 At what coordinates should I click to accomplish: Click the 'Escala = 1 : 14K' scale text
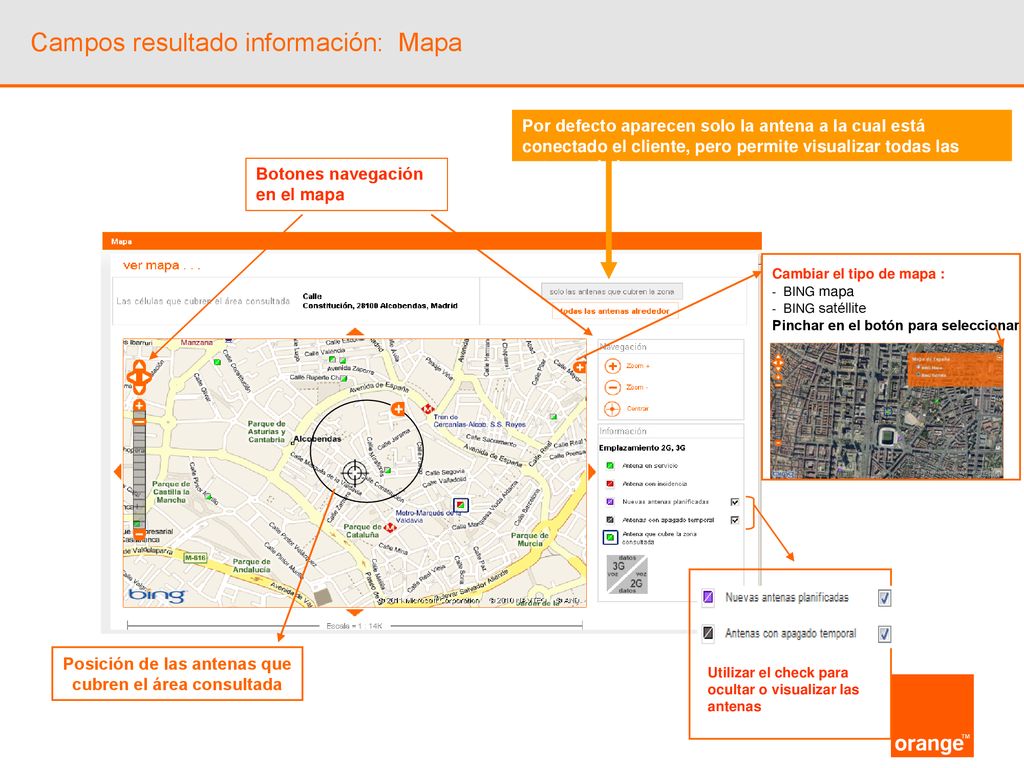pos(355,626)
